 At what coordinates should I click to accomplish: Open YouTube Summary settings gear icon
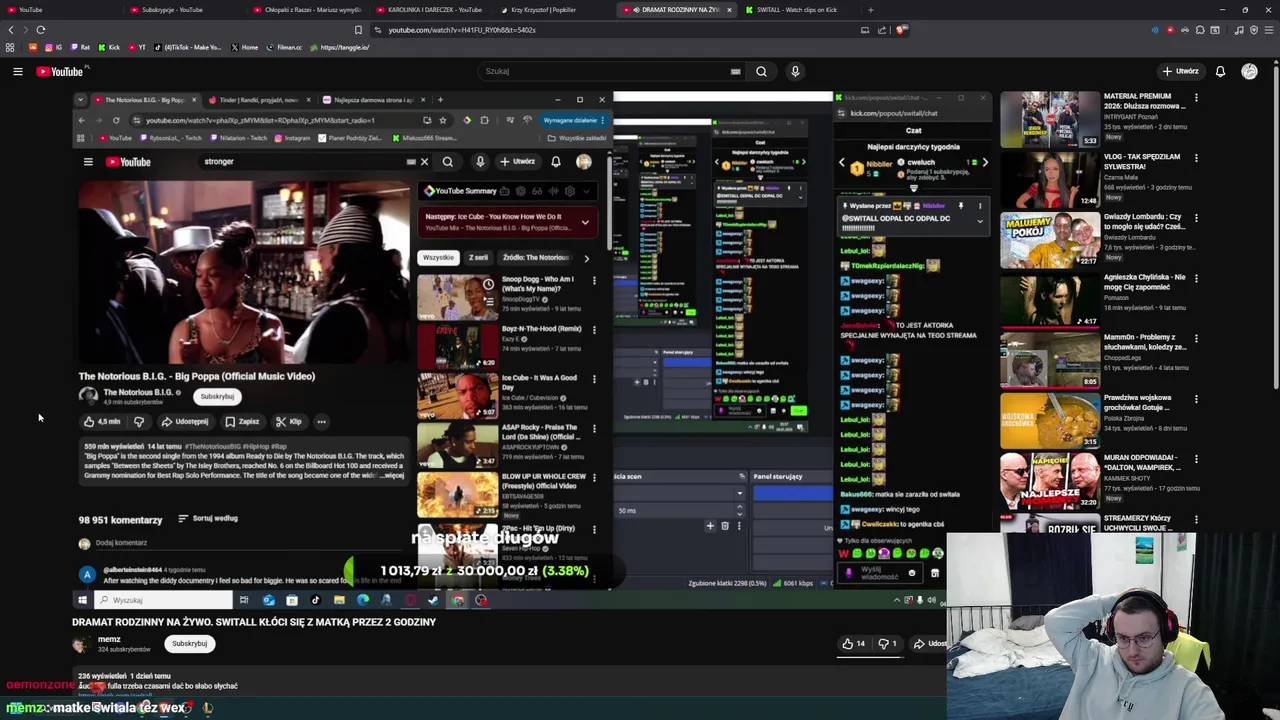tap(570, 191)
